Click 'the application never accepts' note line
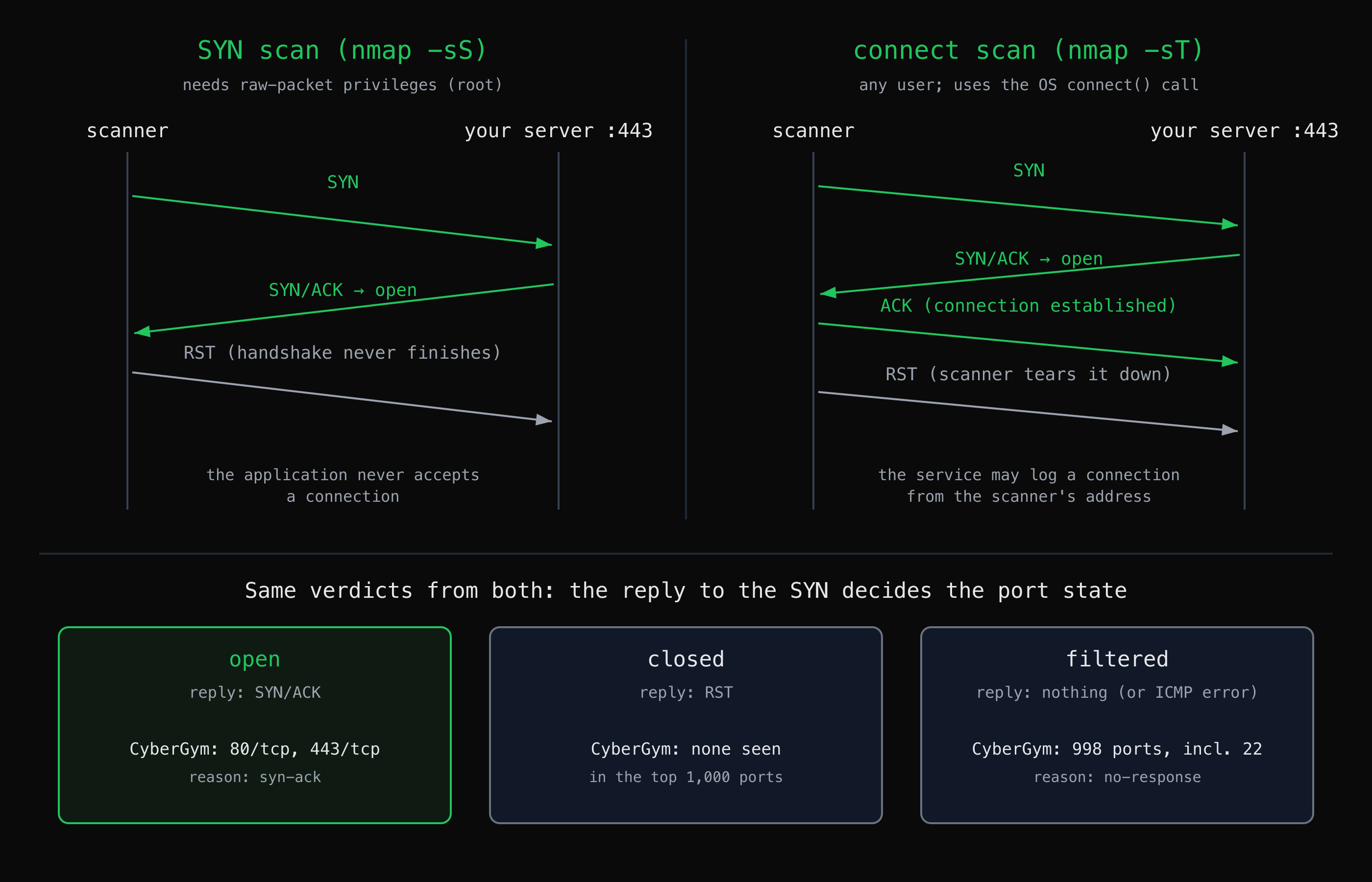 coord(343,475)
